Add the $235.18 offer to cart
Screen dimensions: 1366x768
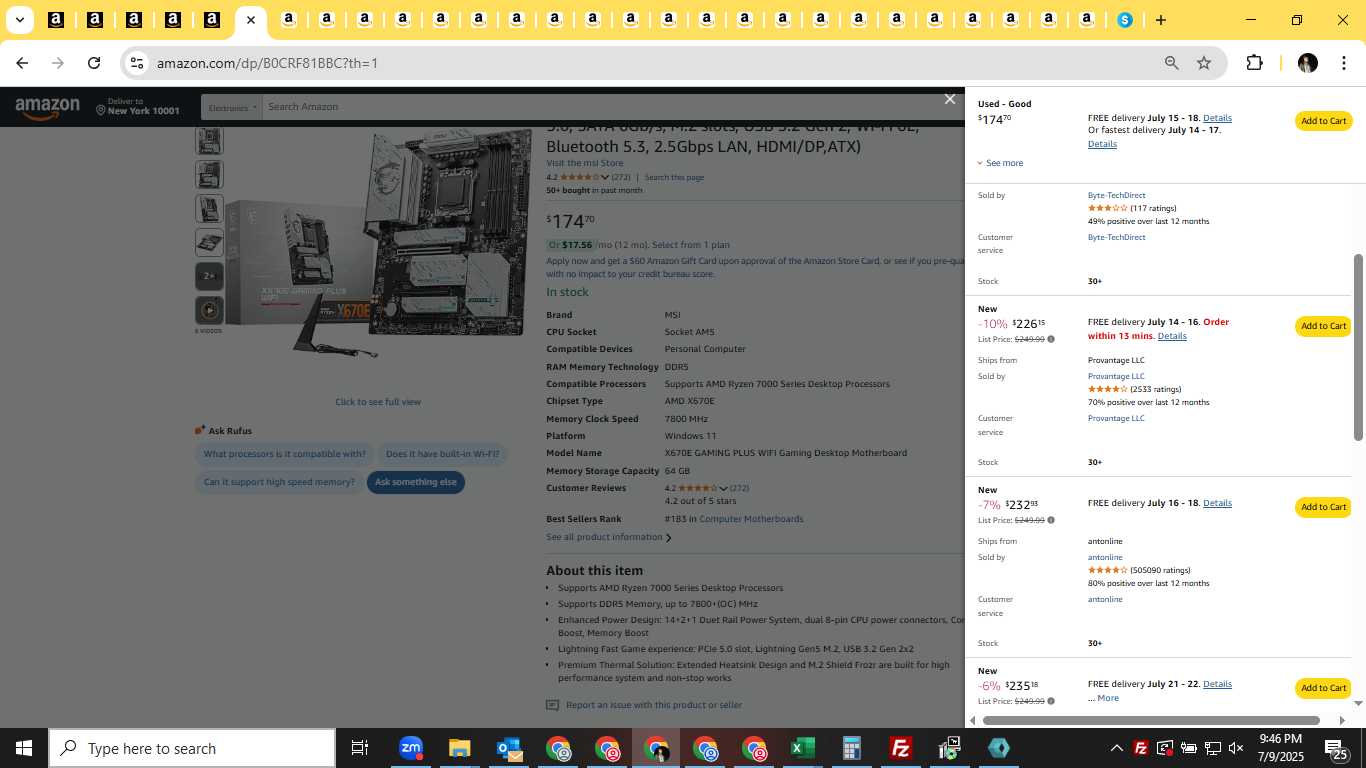point(1323,688)
